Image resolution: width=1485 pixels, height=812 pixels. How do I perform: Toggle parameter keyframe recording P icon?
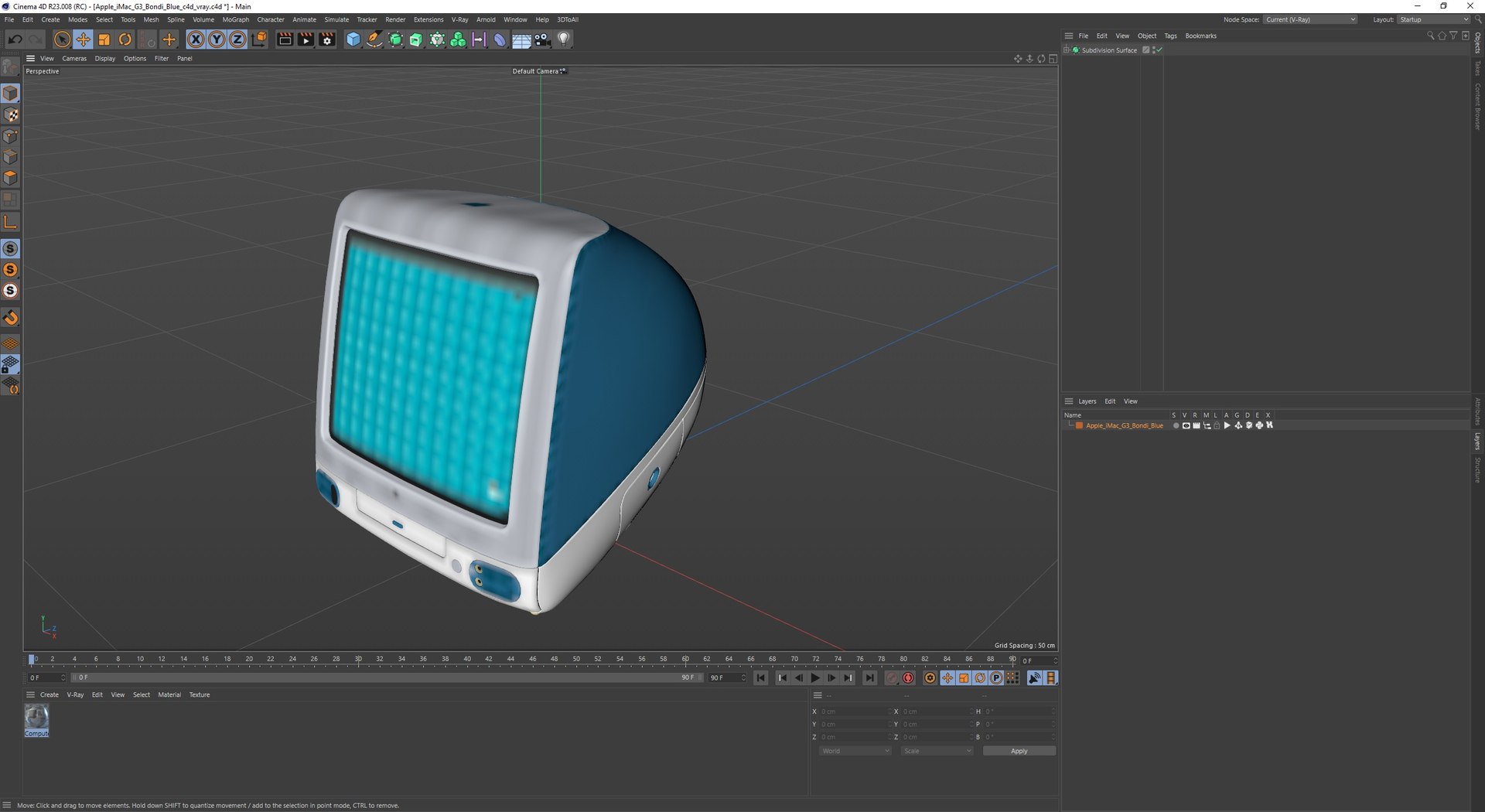click(996, 678)
